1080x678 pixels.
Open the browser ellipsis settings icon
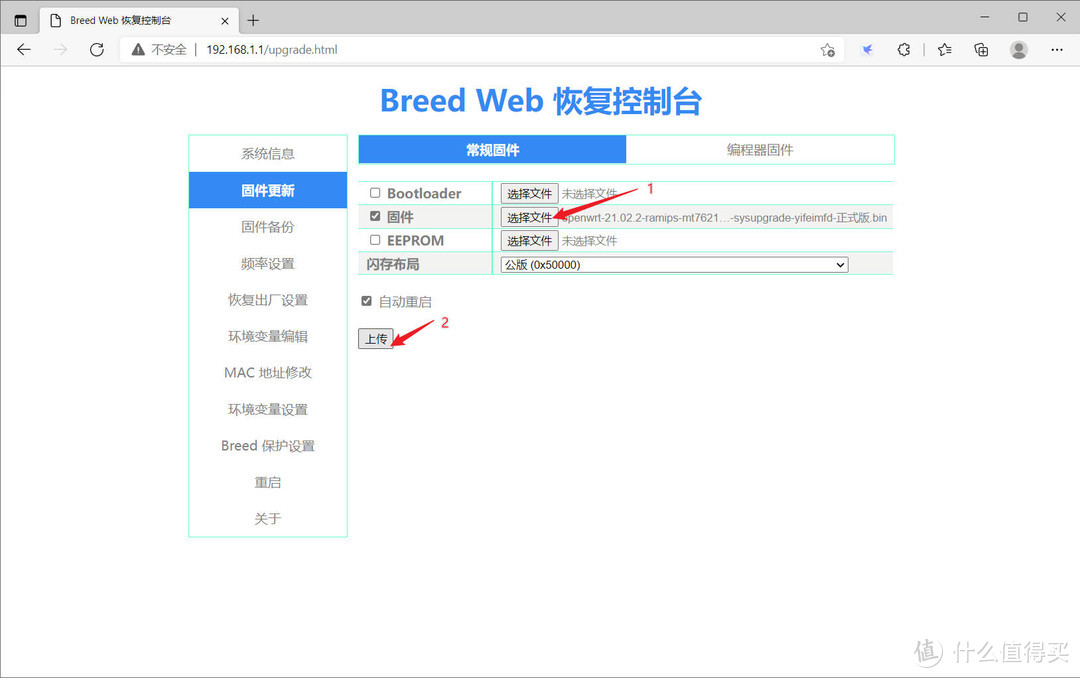click(x=1056, y=49)
